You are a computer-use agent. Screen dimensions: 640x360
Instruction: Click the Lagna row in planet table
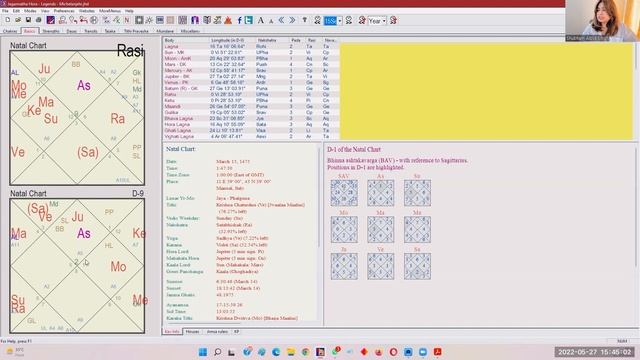(250, 47)
